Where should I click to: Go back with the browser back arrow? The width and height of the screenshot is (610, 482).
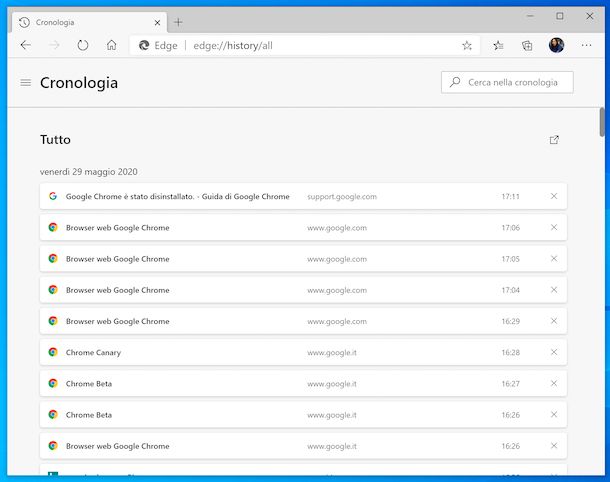coord(26,45)
